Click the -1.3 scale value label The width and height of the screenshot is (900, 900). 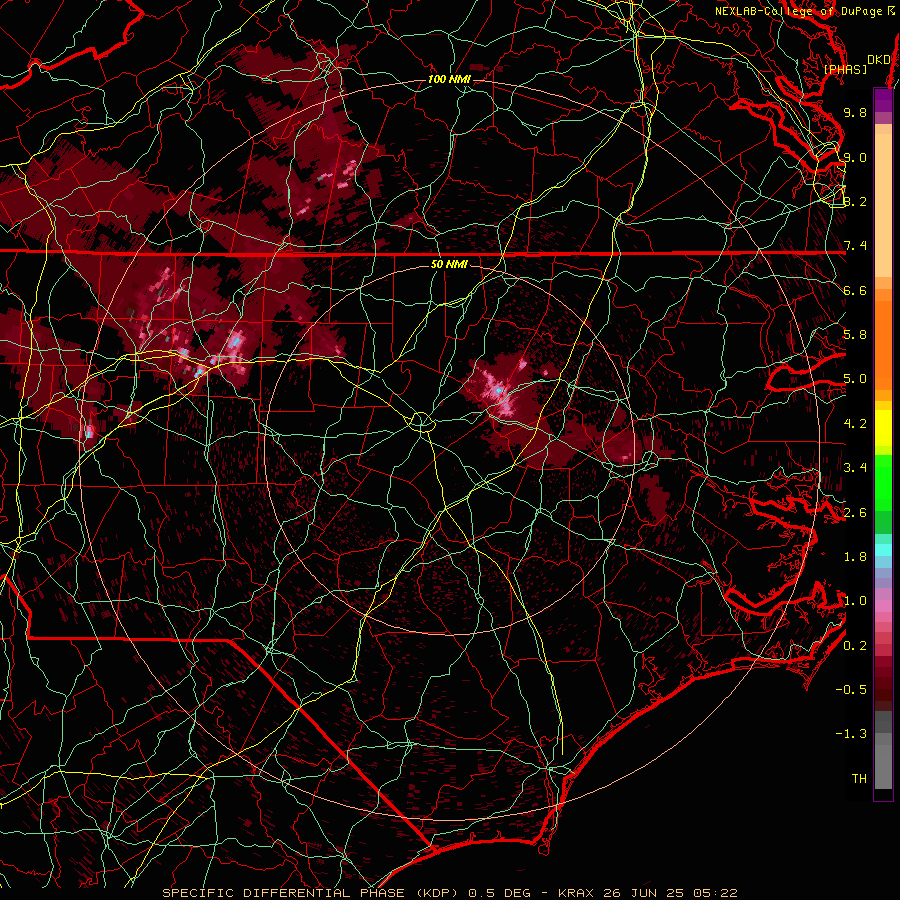pyautogui.click(x=852, y=734)
